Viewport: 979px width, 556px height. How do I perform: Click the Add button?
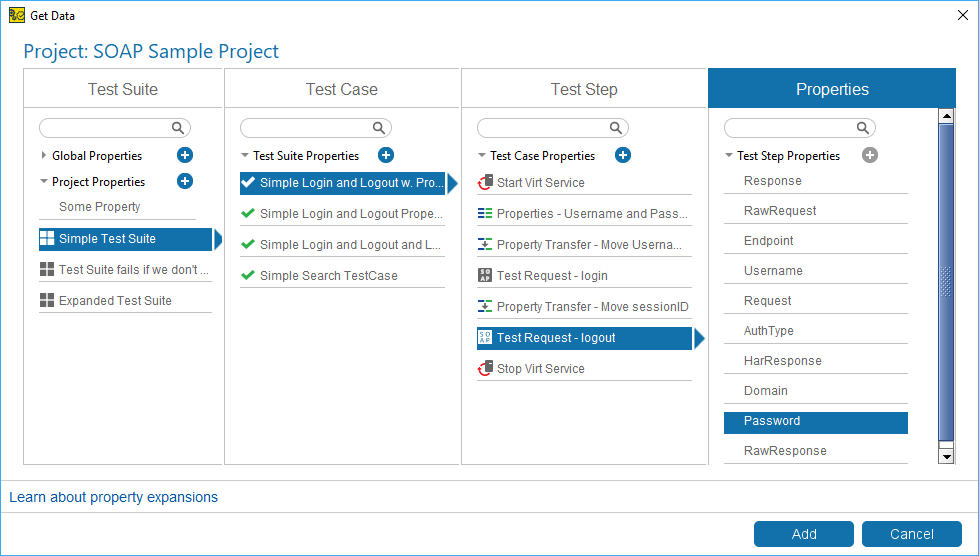(804, 534)
